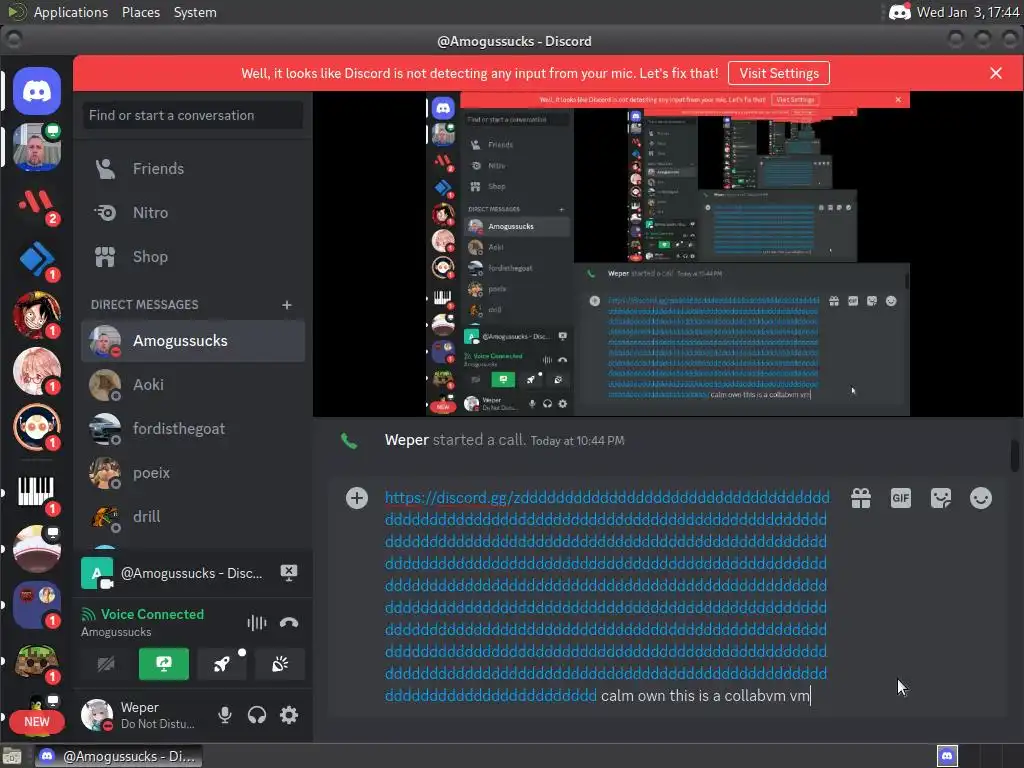Screen dimensions: 1024x768
Task: Open the drill direct message
Action: pyautogui.click(x=193, y=517)
